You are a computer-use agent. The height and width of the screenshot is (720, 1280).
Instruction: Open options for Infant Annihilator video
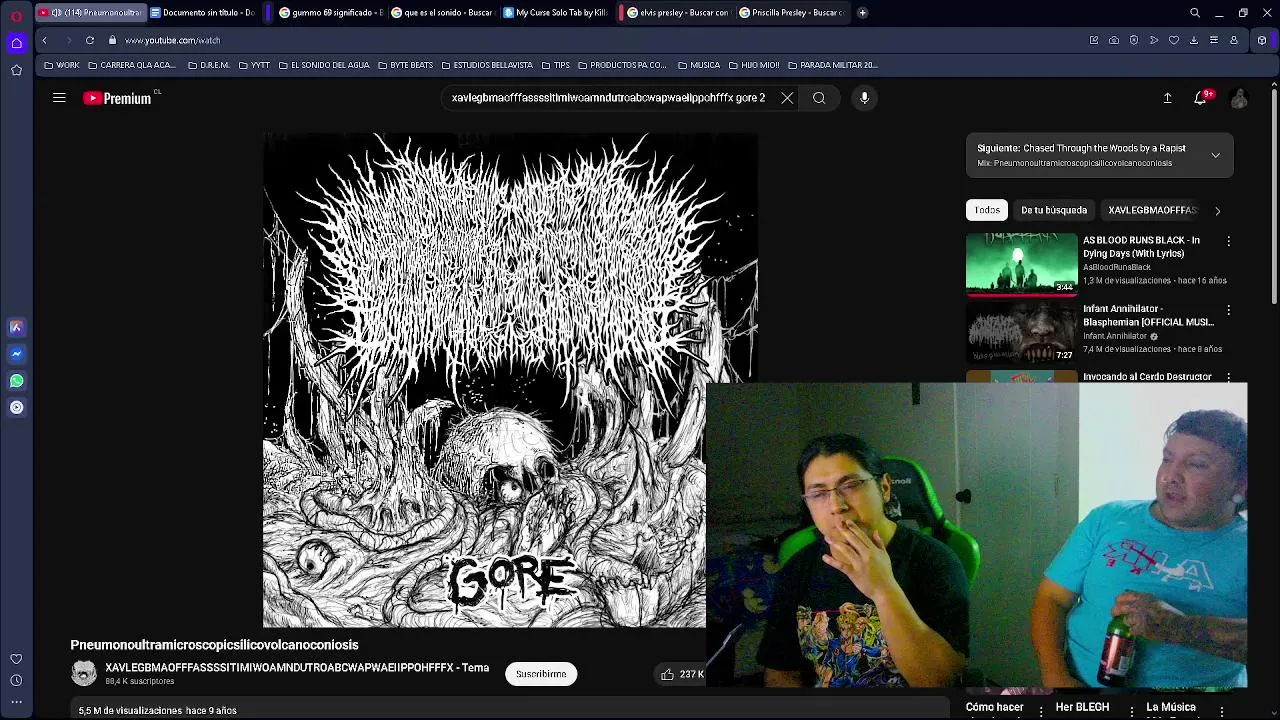pos(1229,310)
